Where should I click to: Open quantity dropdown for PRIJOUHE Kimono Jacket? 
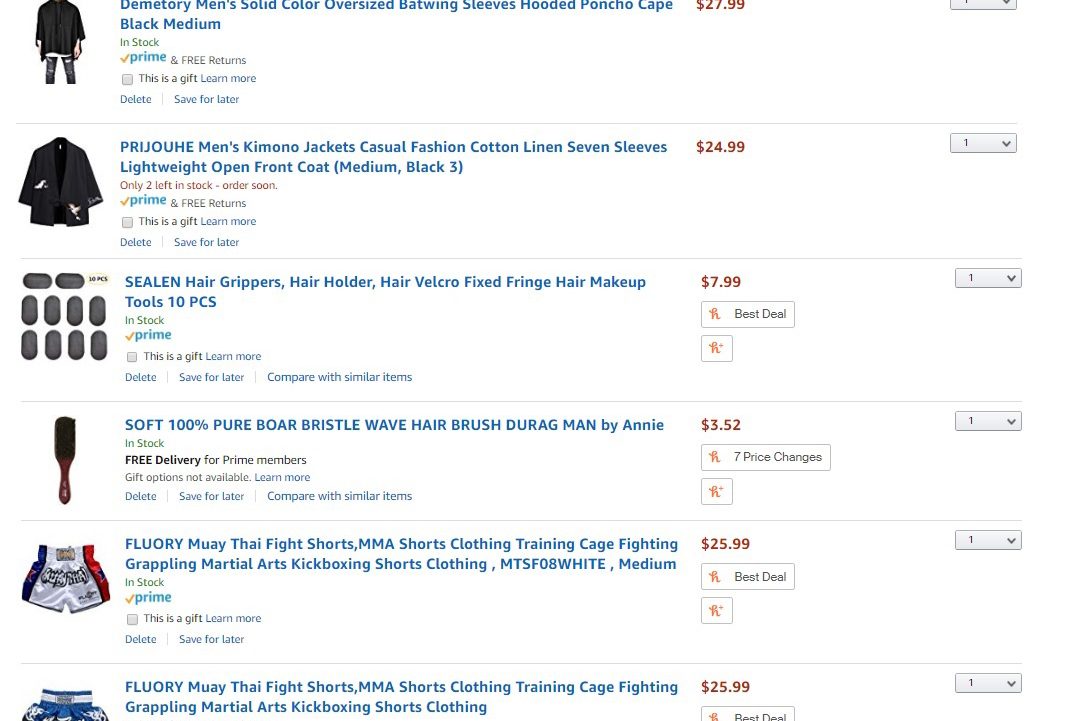(983, 143)
